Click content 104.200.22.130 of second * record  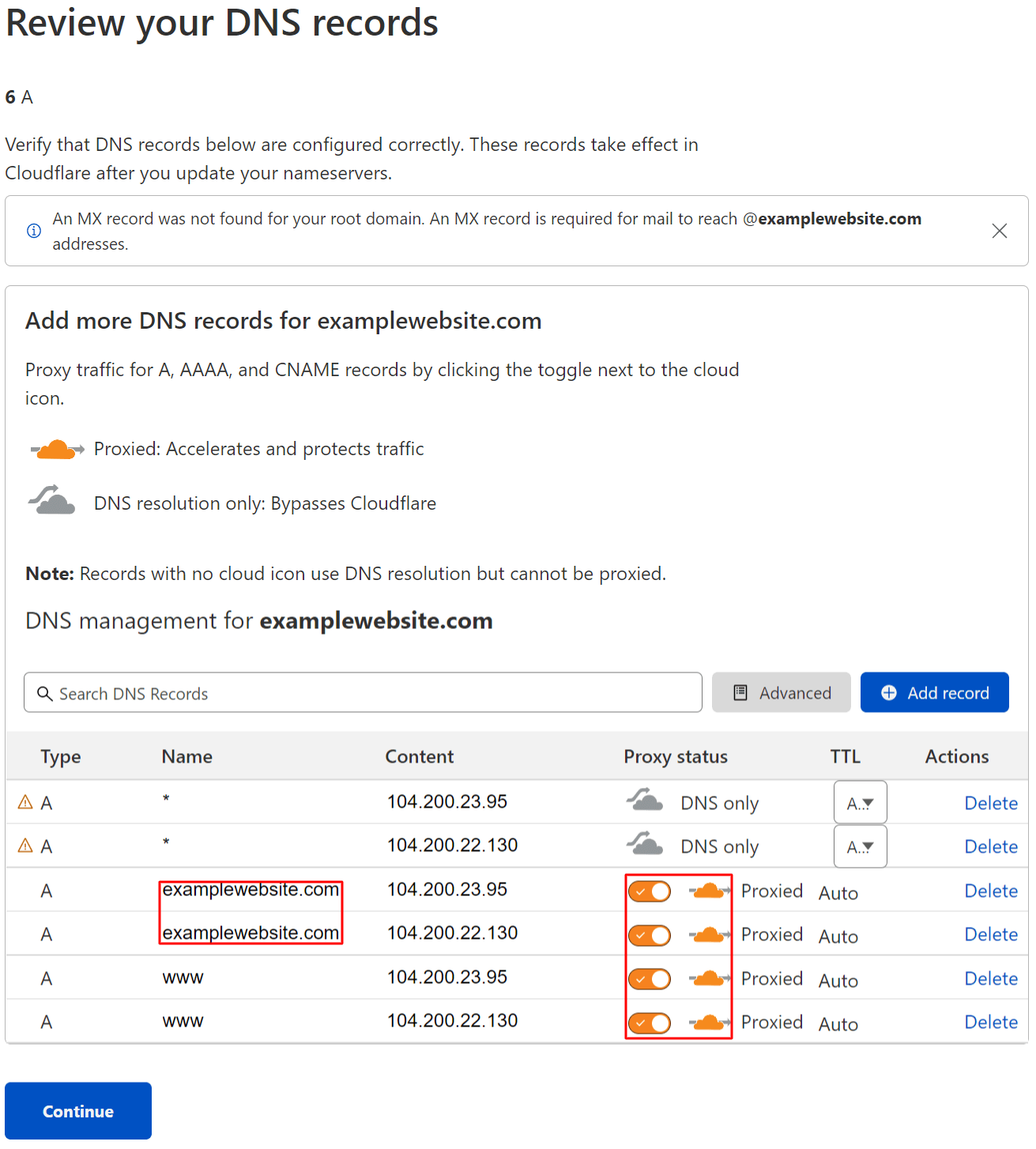[x=453, y=845]
